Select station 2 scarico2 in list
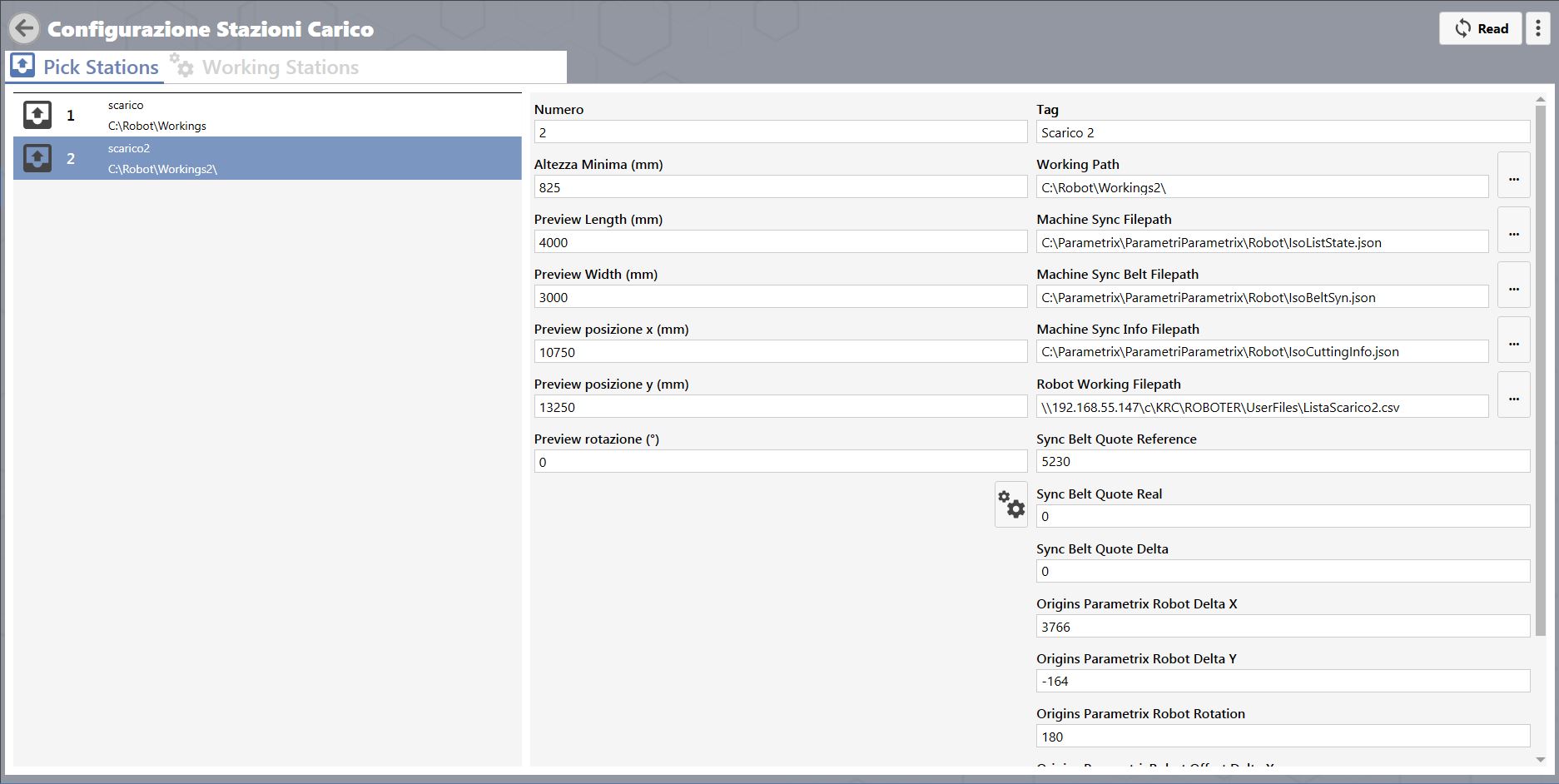 coord(267,158)
